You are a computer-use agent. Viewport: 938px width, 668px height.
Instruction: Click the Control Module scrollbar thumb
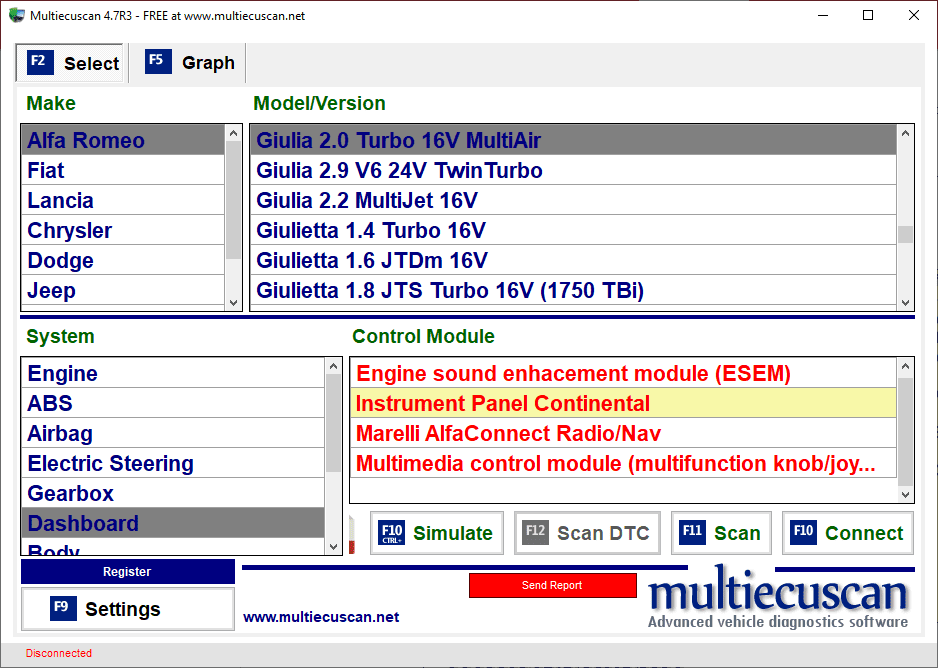click(x=906, y=431)
